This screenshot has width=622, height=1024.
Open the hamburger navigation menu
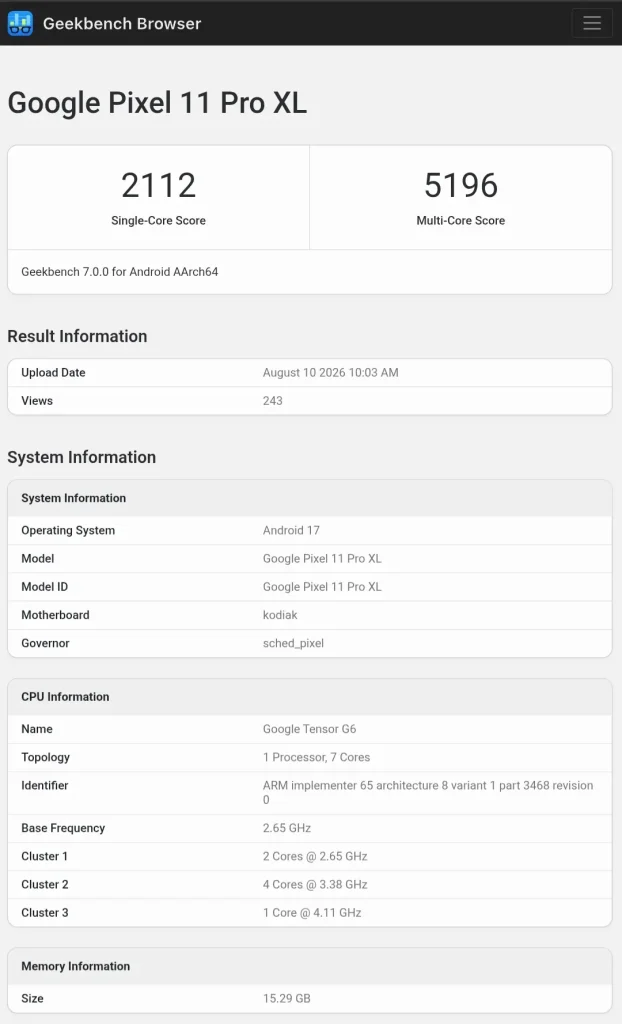point(592,23)
